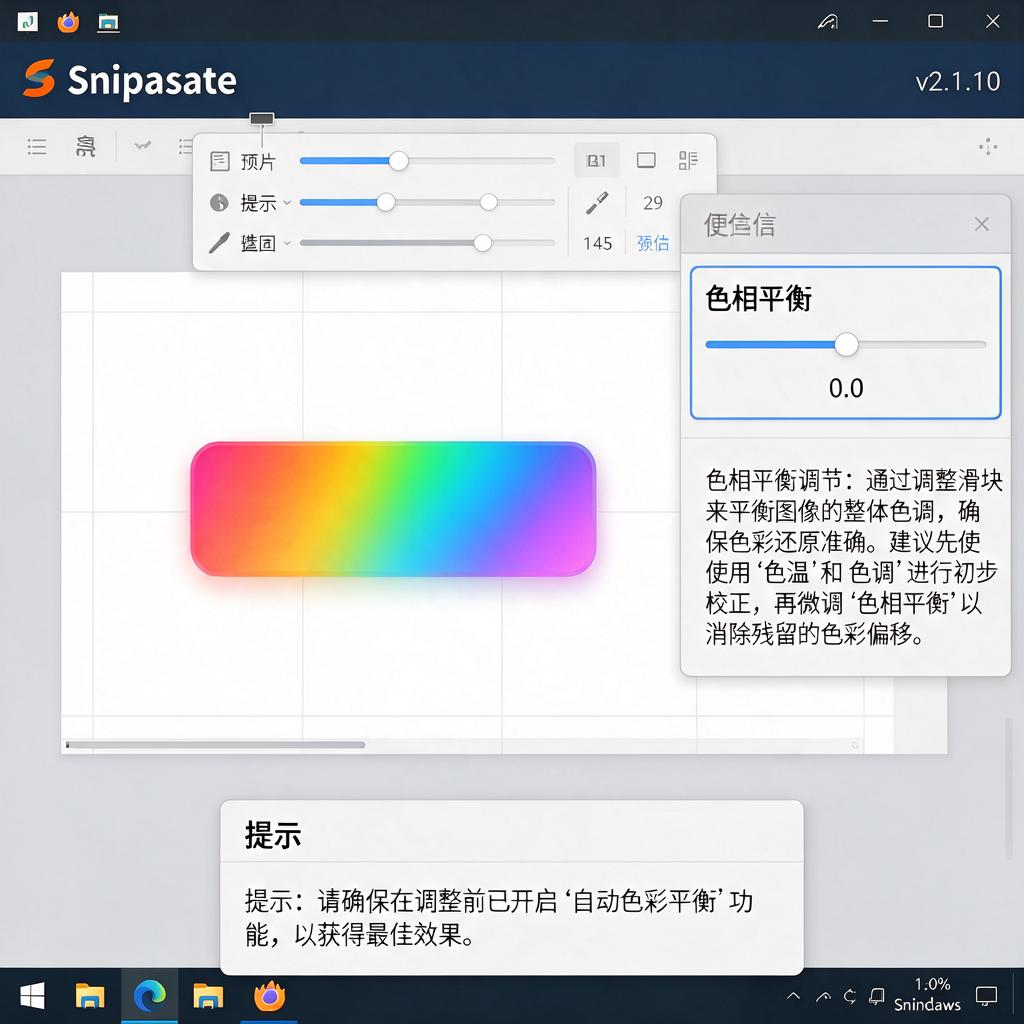Show hidden tray icons chevron
The height and width of the screenshot is (1024, 1024).
[x=793, y=996]
